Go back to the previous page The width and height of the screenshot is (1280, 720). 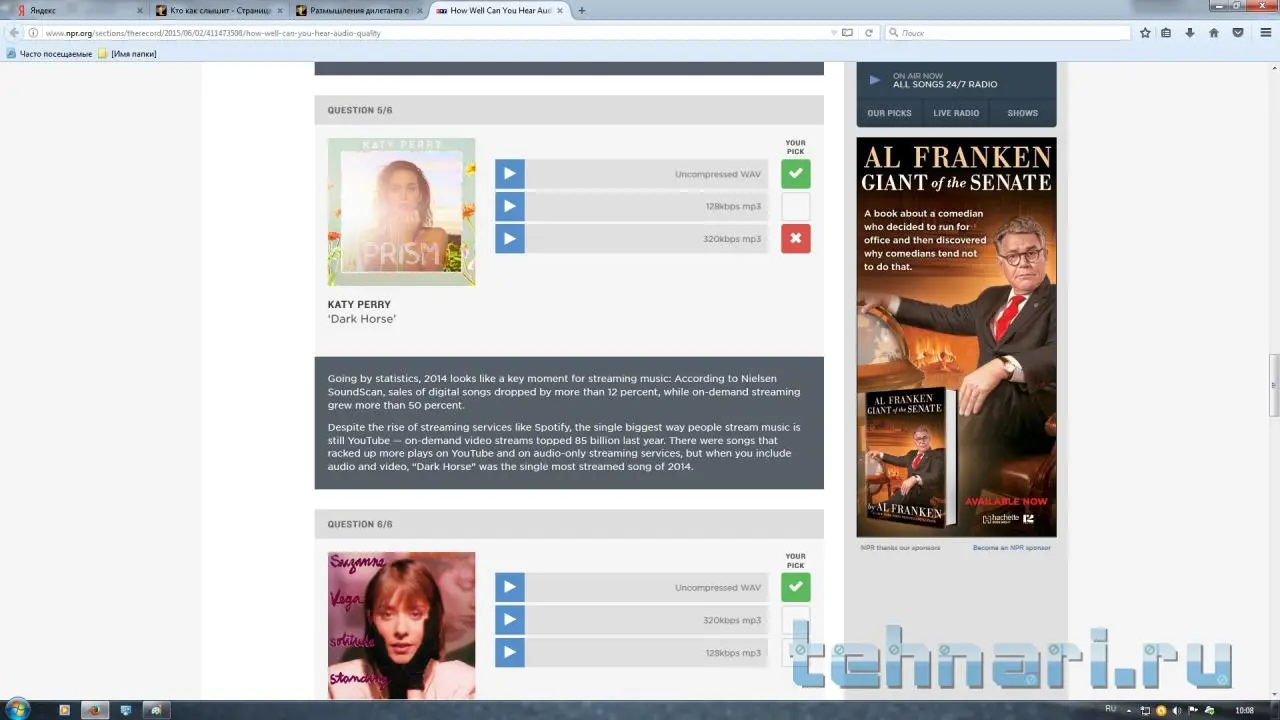point(14,33)
